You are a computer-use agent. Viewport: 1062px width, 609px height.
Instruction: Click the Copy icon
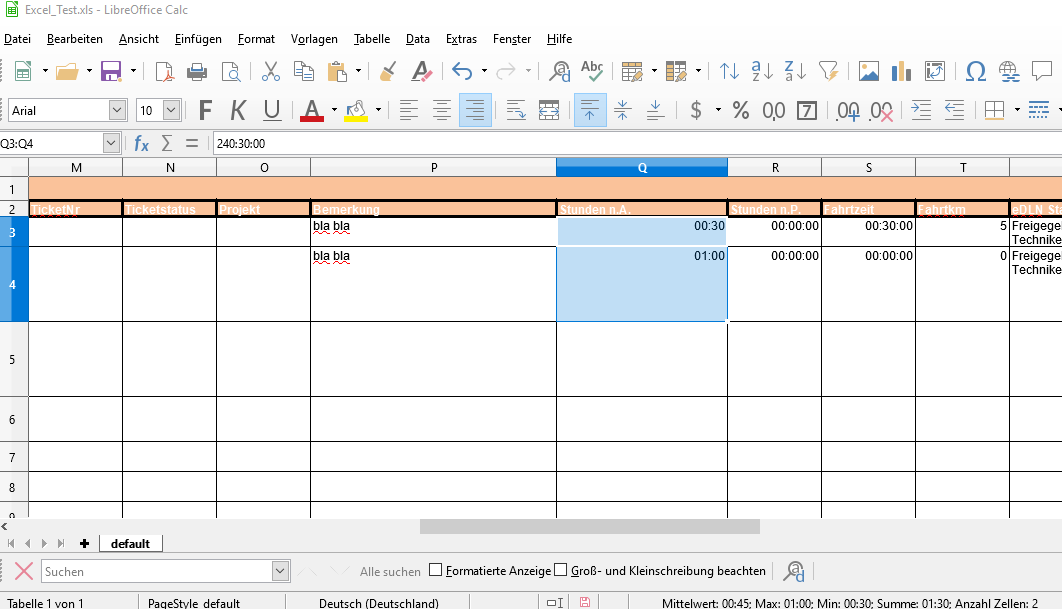(x=303, y=71)
